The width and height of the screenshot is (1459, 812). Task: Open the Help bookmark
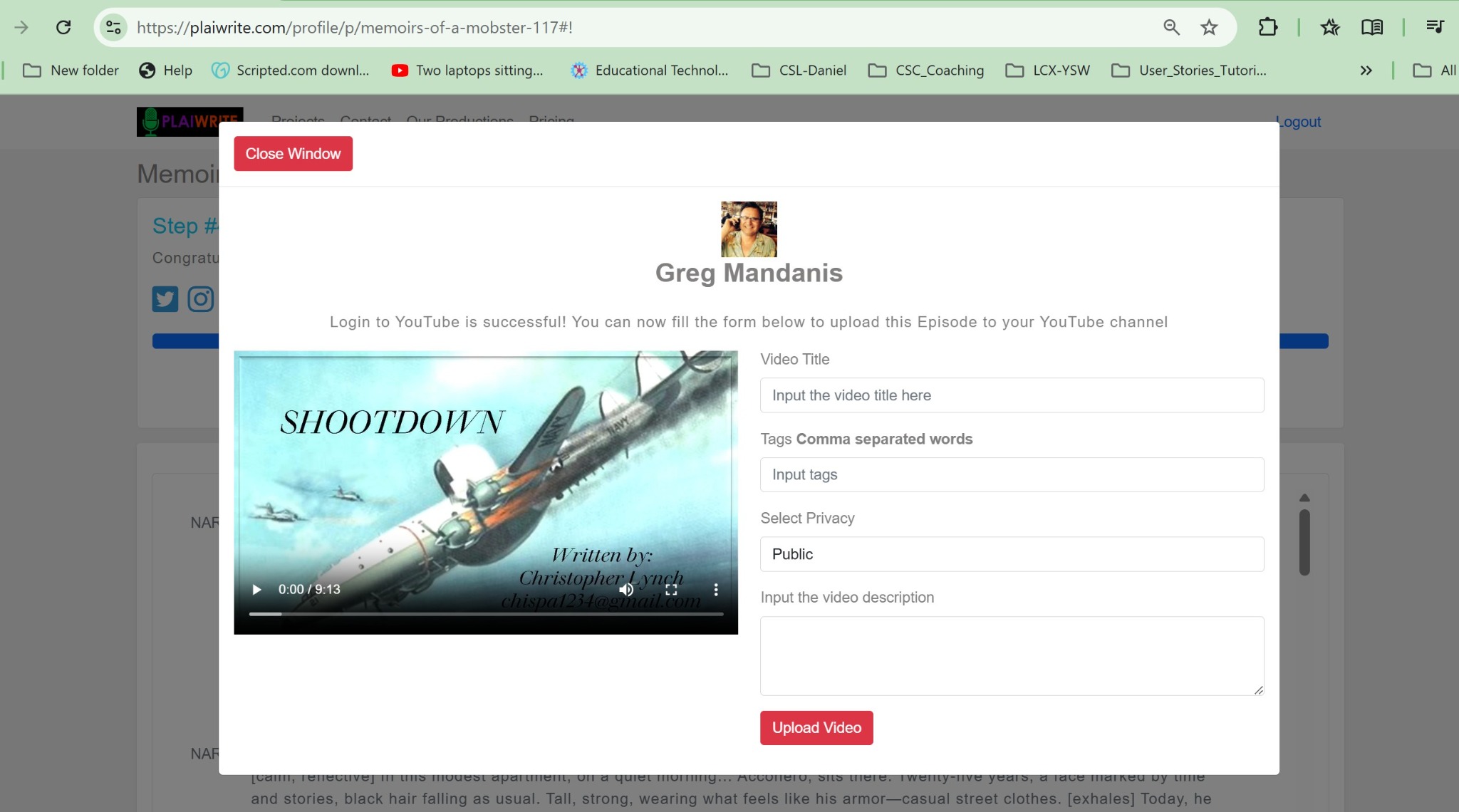pos(165,71)
